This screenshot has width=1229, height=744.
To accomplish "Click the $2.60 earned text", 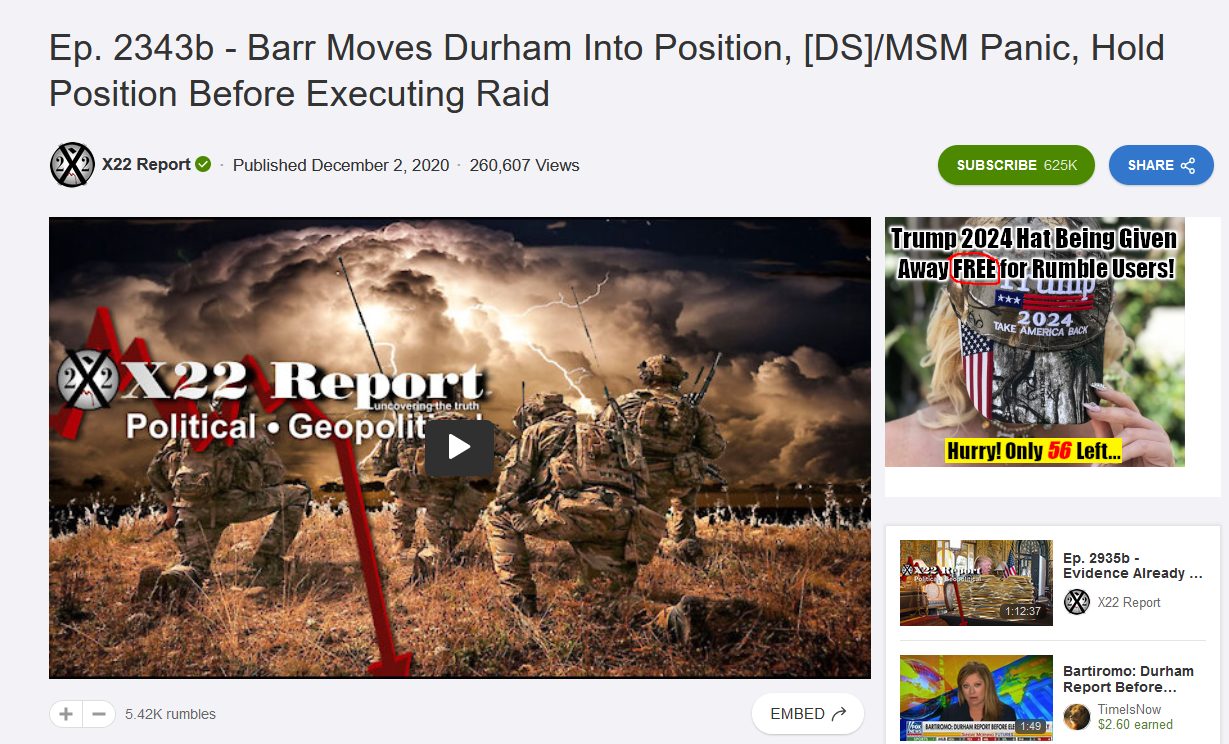I will (x=1135, y=725).
